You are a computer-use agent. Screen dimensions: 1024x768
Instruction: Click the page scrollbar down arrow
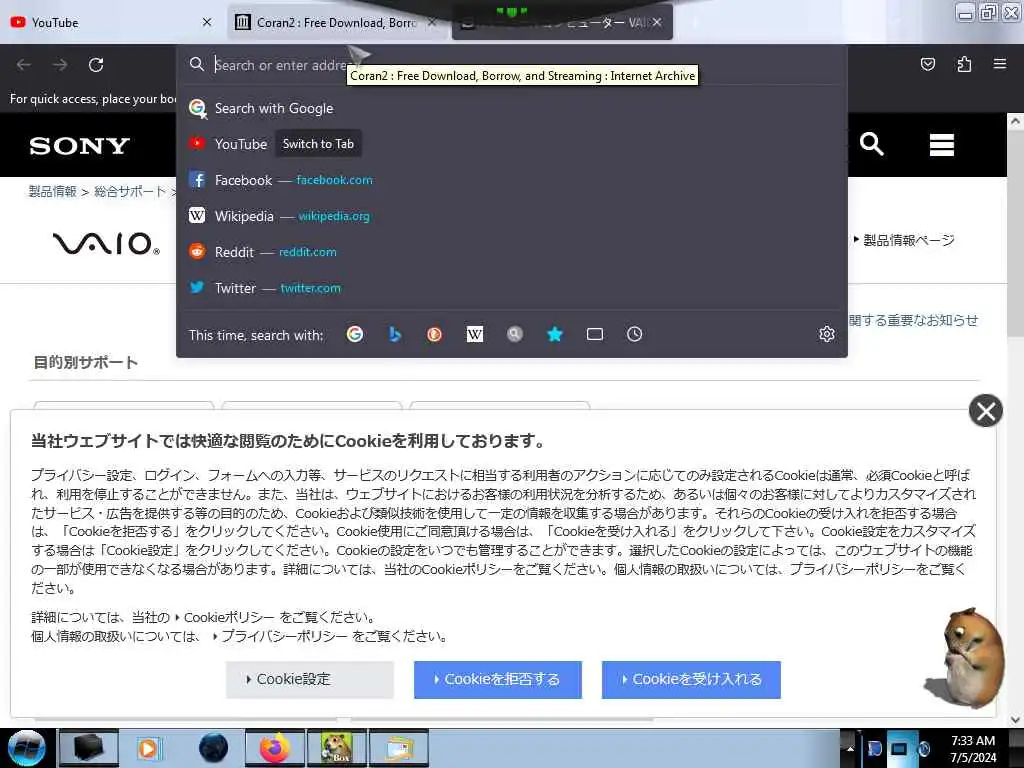tap(1015, 719)
